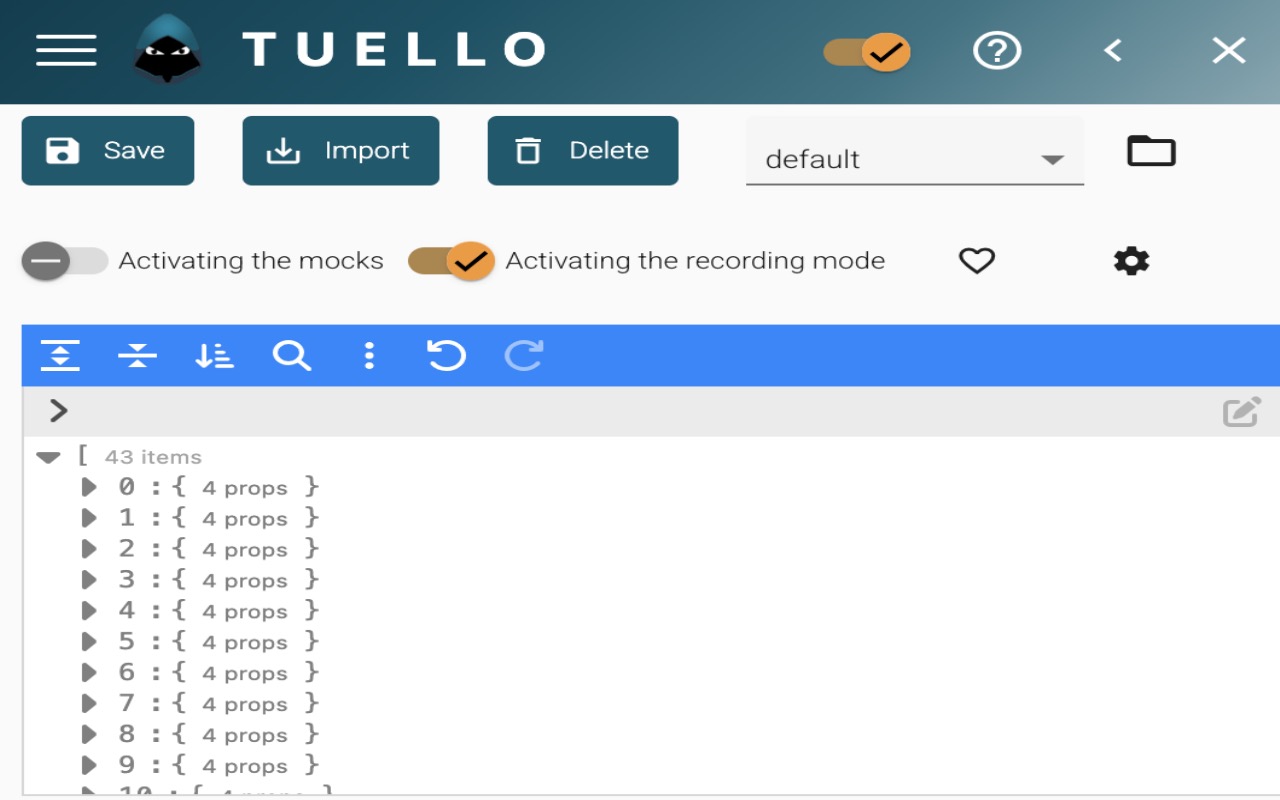This screenshot has height=800, width=1280.
Task: Open the favorites heart icon
Action: pos(978,261)
